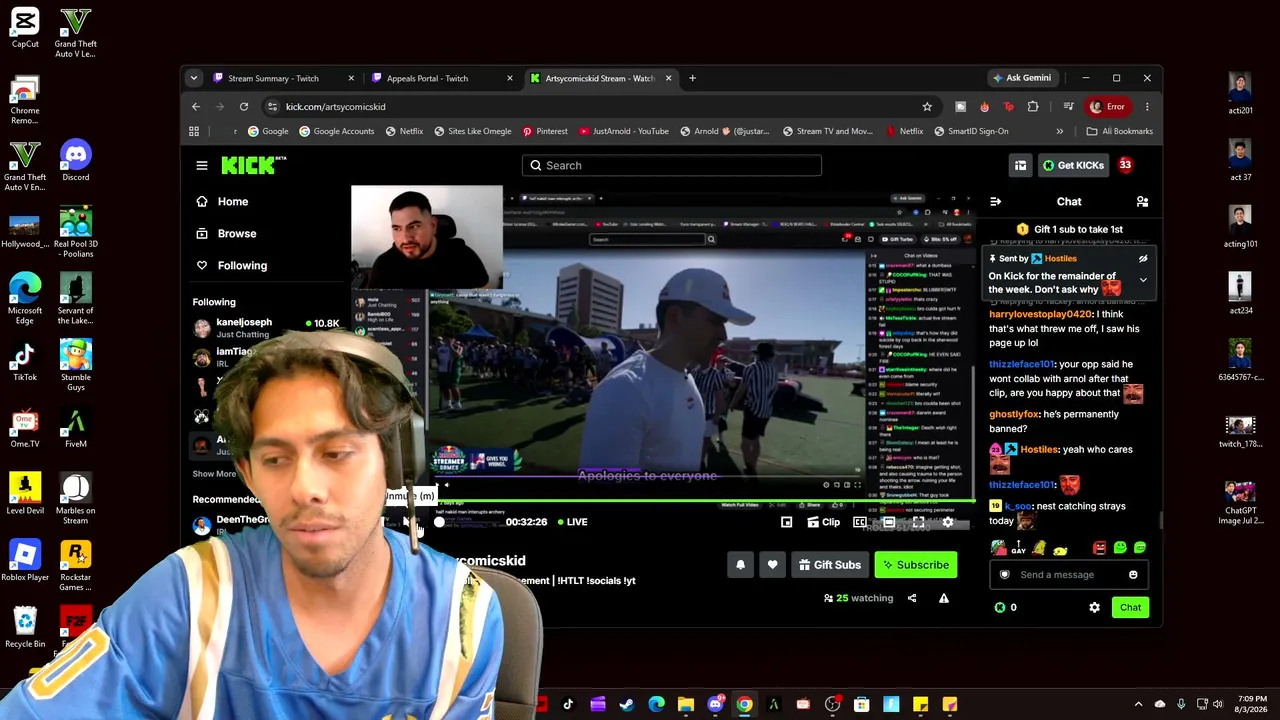The width and height of the screenshot is (1280, 720).
Task: Open JustArnold - YouTube bookmark
Action: coord(622,131)
